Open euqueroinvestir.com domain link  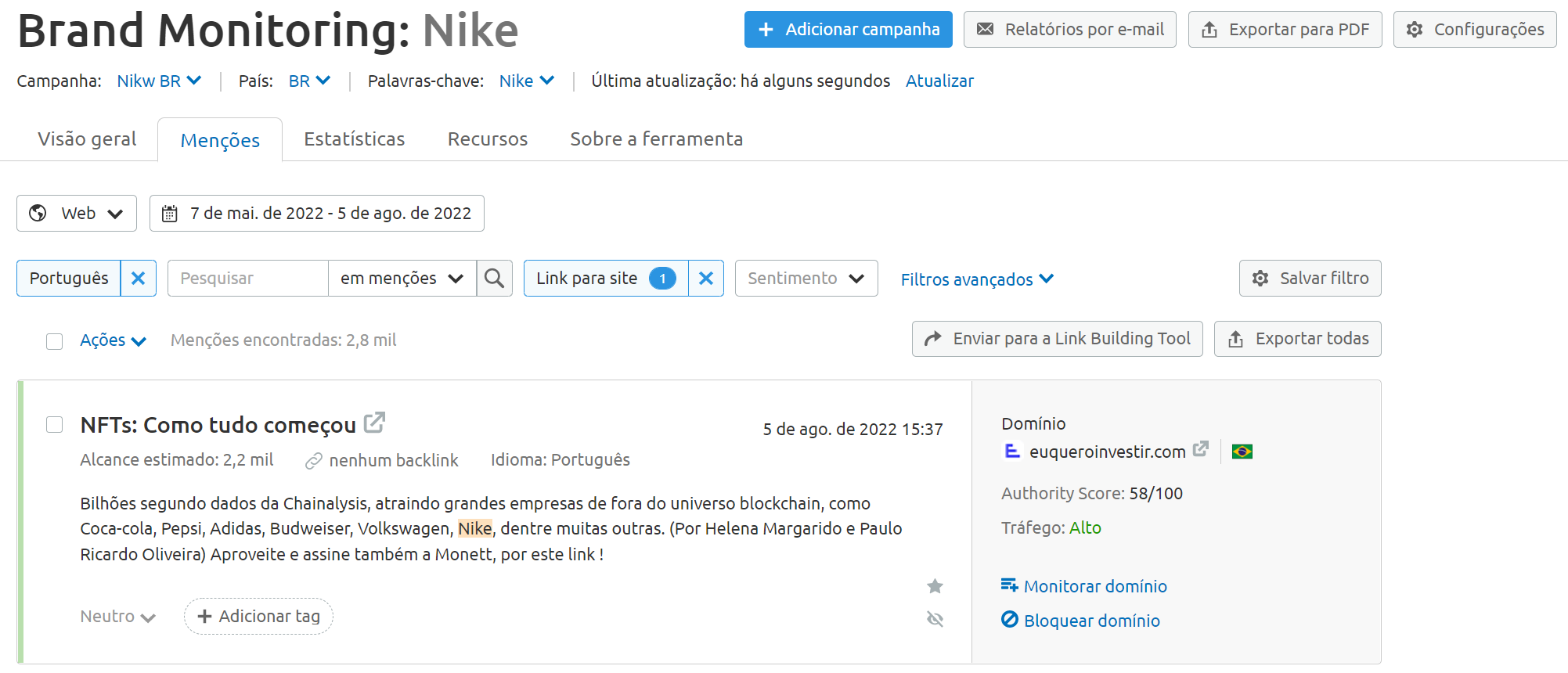pos(1107,452)
